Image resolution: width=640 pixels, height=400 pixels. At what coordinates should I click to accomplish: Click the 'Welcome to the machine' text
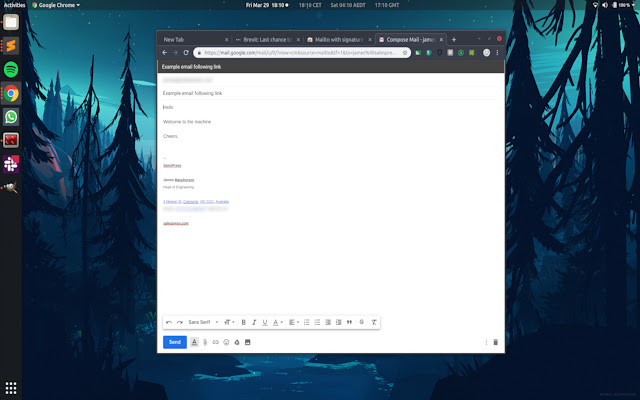[187, 122]
